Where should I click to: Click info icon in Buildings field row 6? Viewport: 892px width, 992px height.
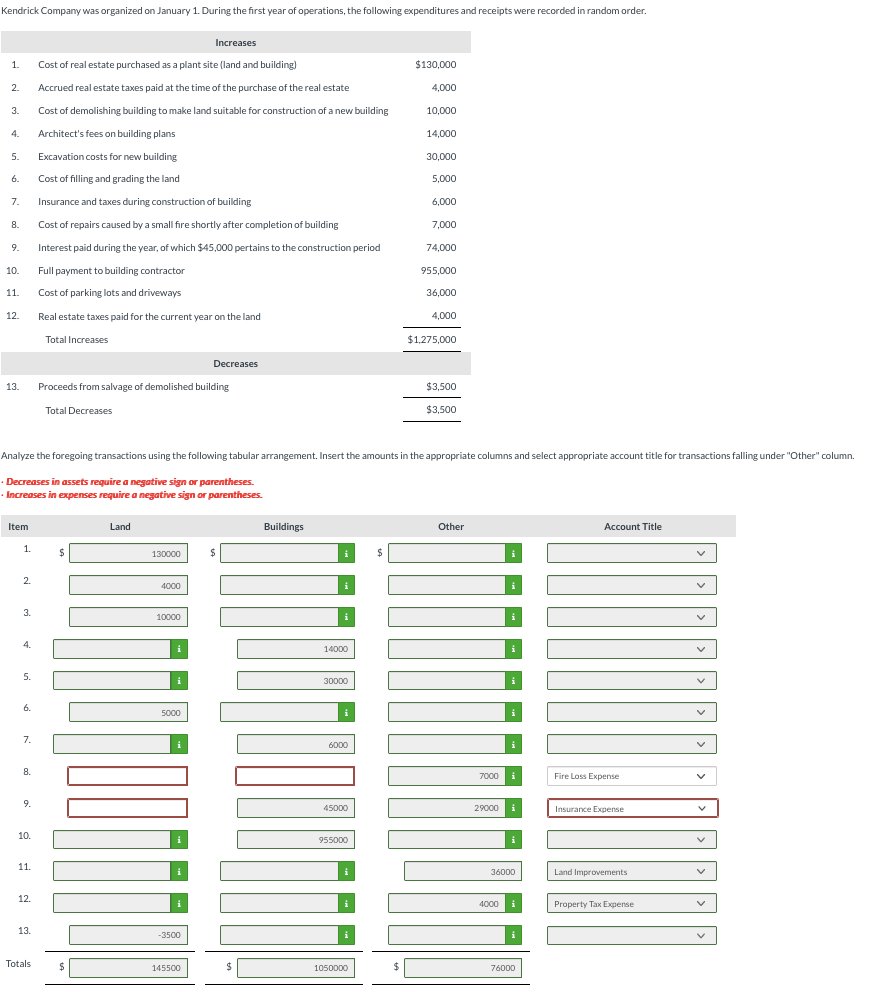(x=346, y=712)
